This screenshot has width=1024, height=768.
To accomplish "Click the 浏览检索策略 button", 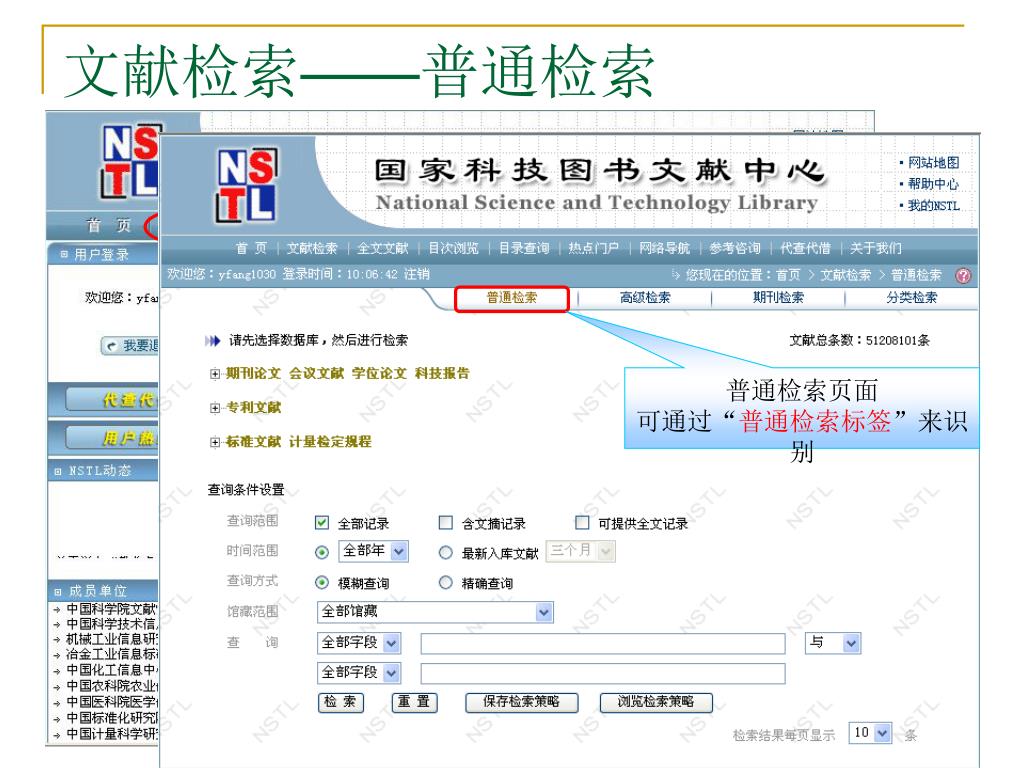I will pos(656,702).
